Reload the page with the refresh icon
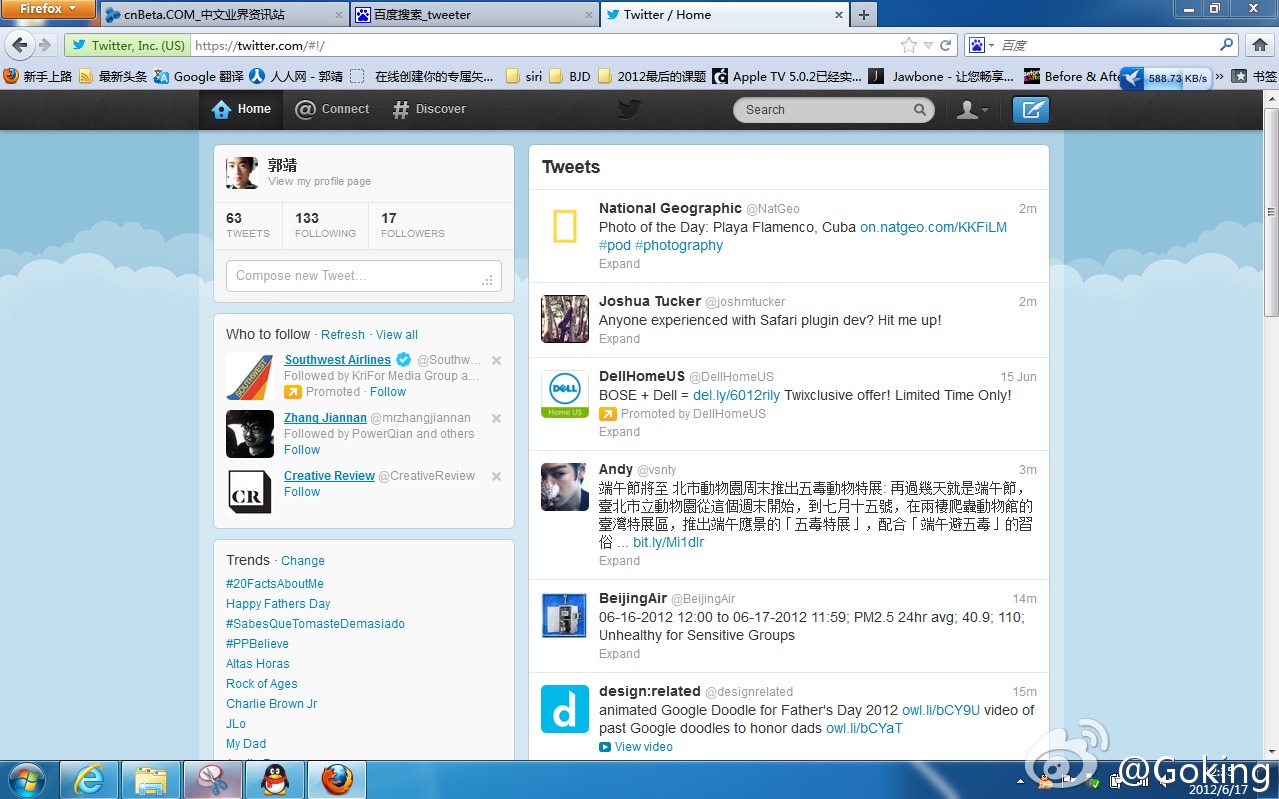The height and width of the screenshot is (799, 1279). pos(947,45)
